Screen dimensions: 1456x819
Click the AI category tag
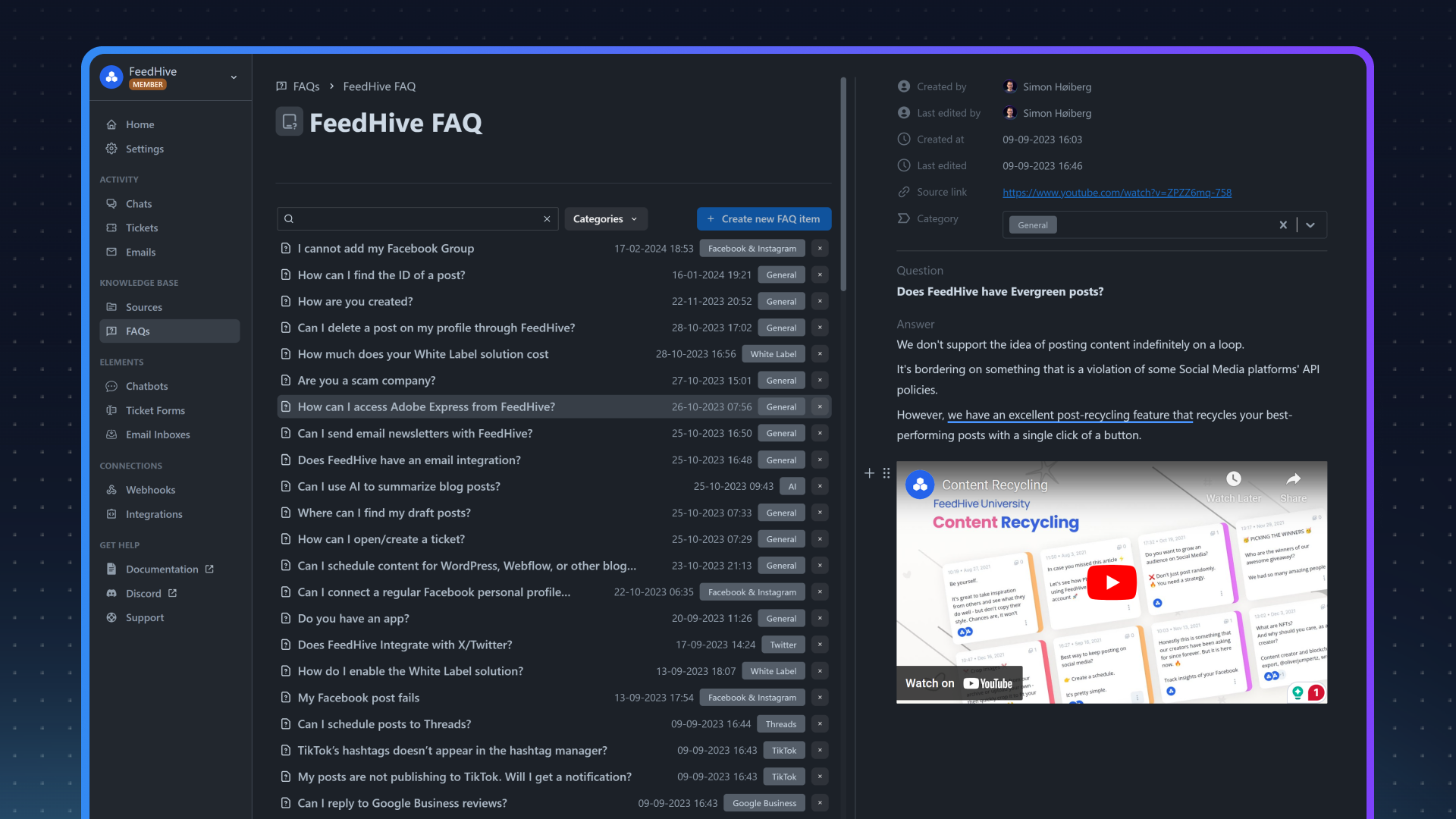coord(792,486)
